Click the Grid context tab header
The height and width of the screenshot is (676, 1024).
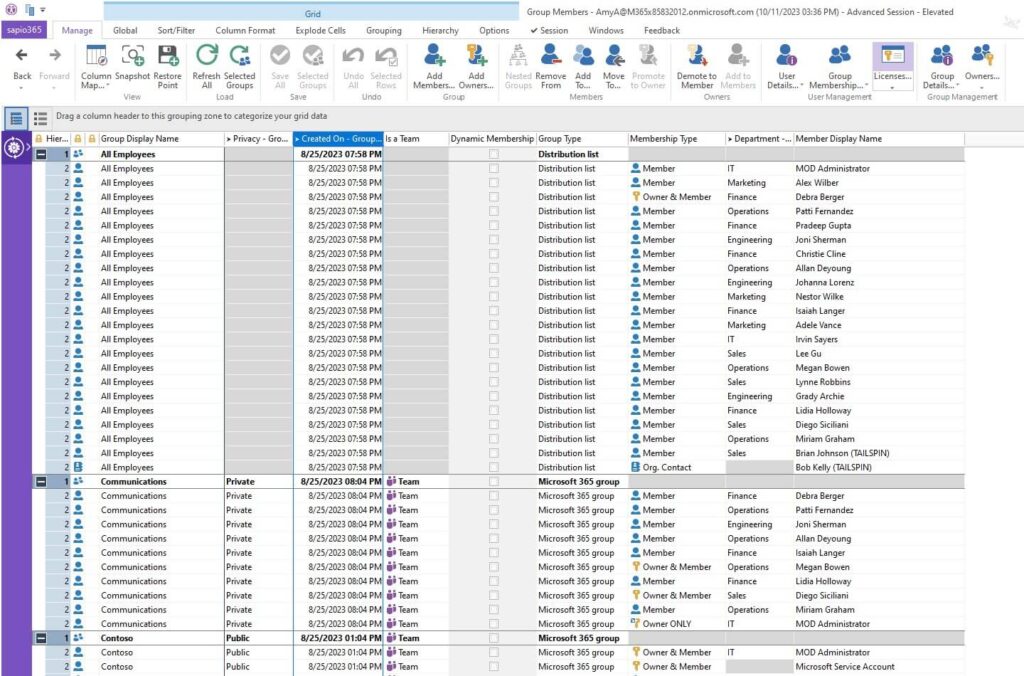[312, 13]
